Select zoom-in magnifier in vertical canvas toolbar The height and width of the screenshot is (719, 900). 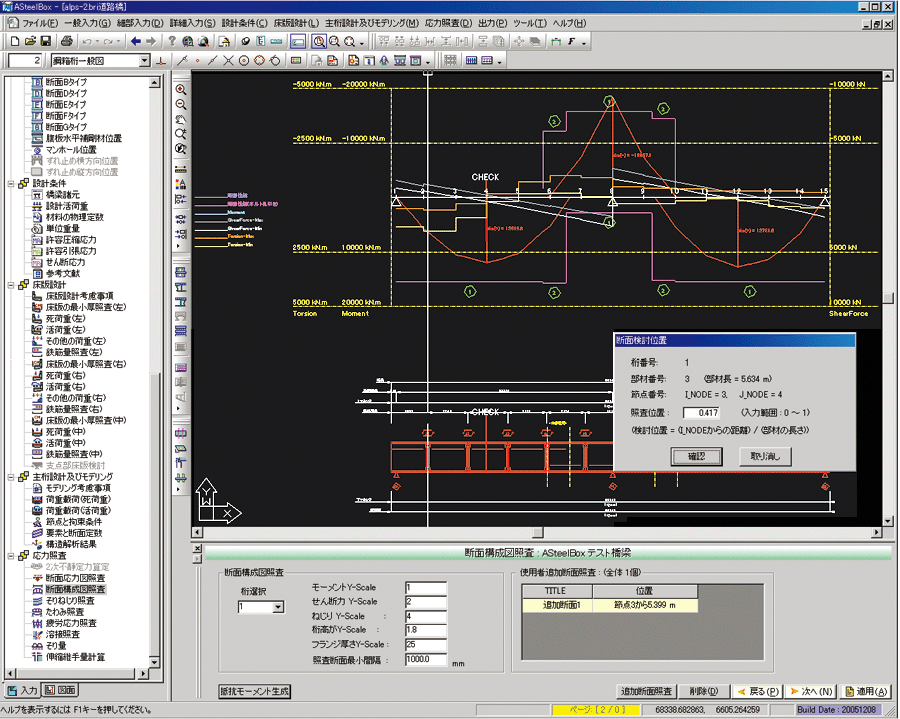[x=181, y=88]
